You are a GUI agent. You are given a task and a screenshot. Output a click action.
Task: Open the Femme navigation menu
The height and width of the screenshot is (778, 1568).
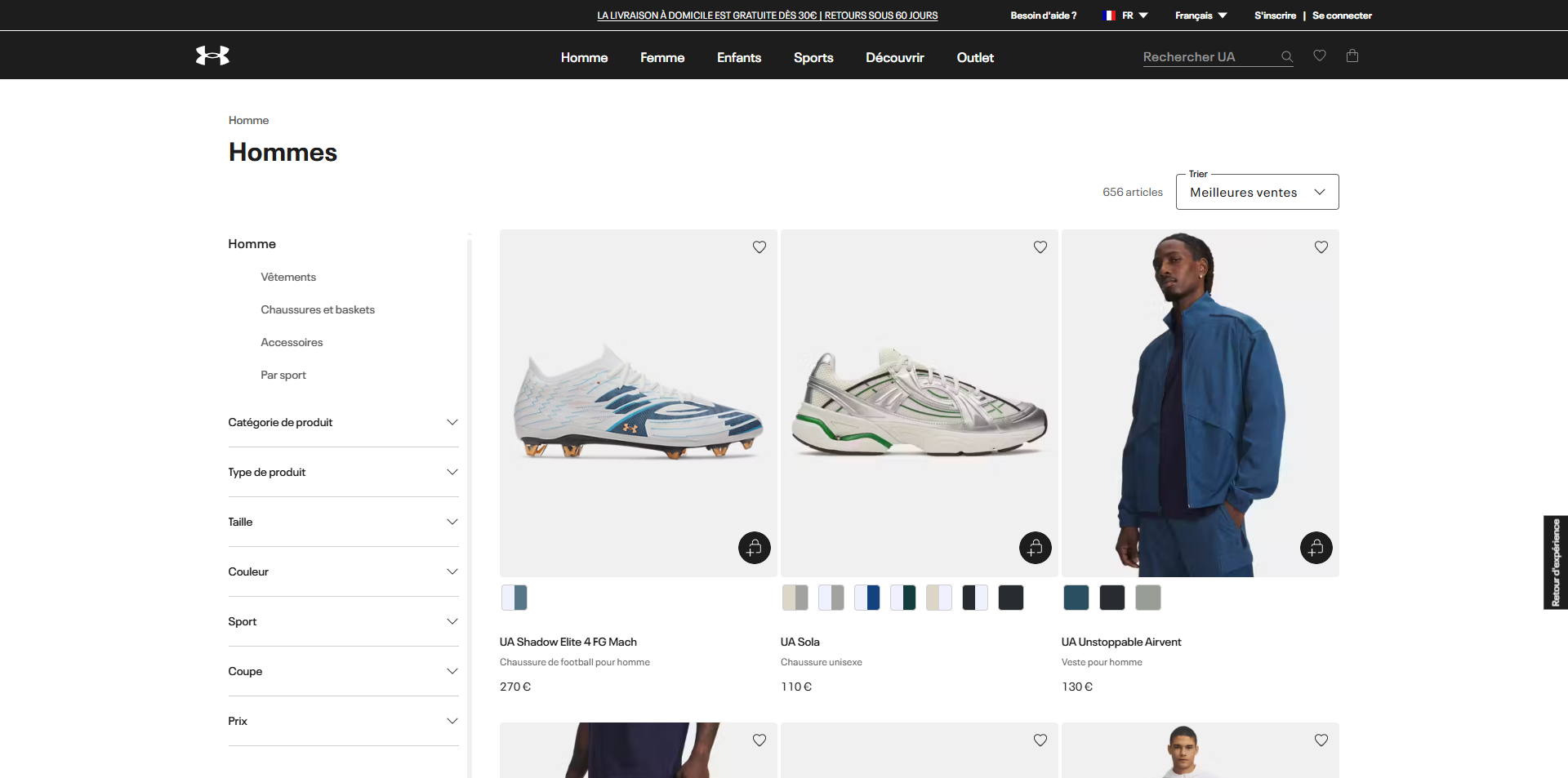[x=662, y=57]
